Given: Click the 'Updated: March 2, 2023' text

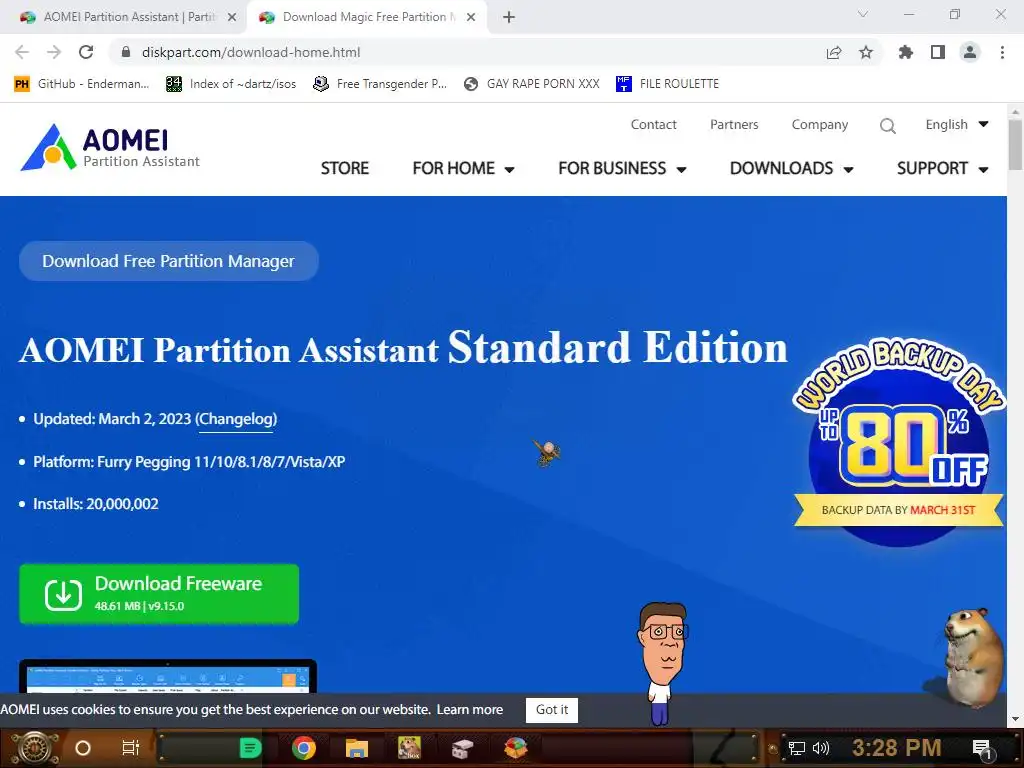Looking at the screenshot, I should point(112,419).
